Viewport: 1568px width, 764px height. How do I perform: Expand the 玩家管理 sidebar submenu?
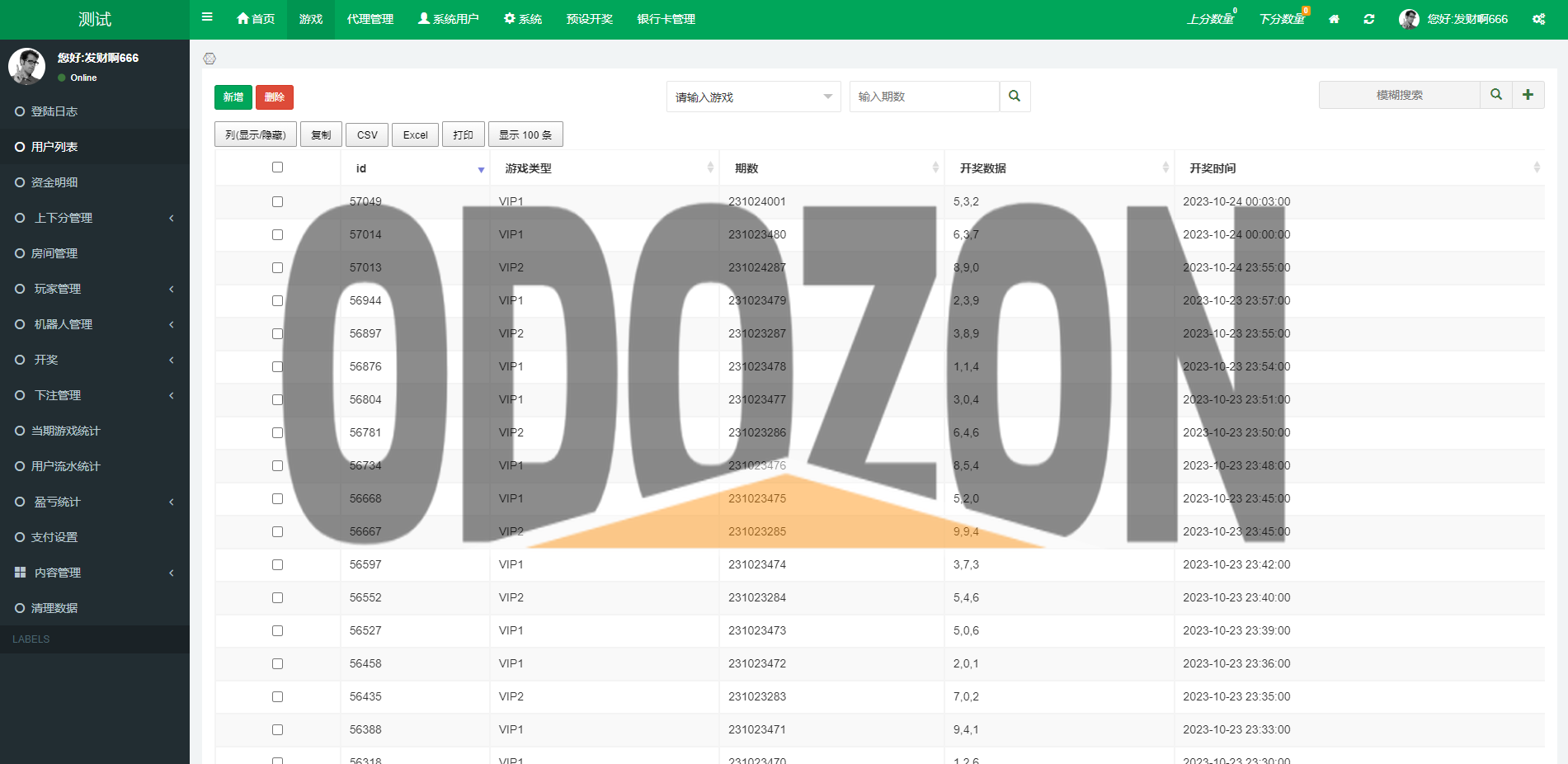tap(95, 289)
